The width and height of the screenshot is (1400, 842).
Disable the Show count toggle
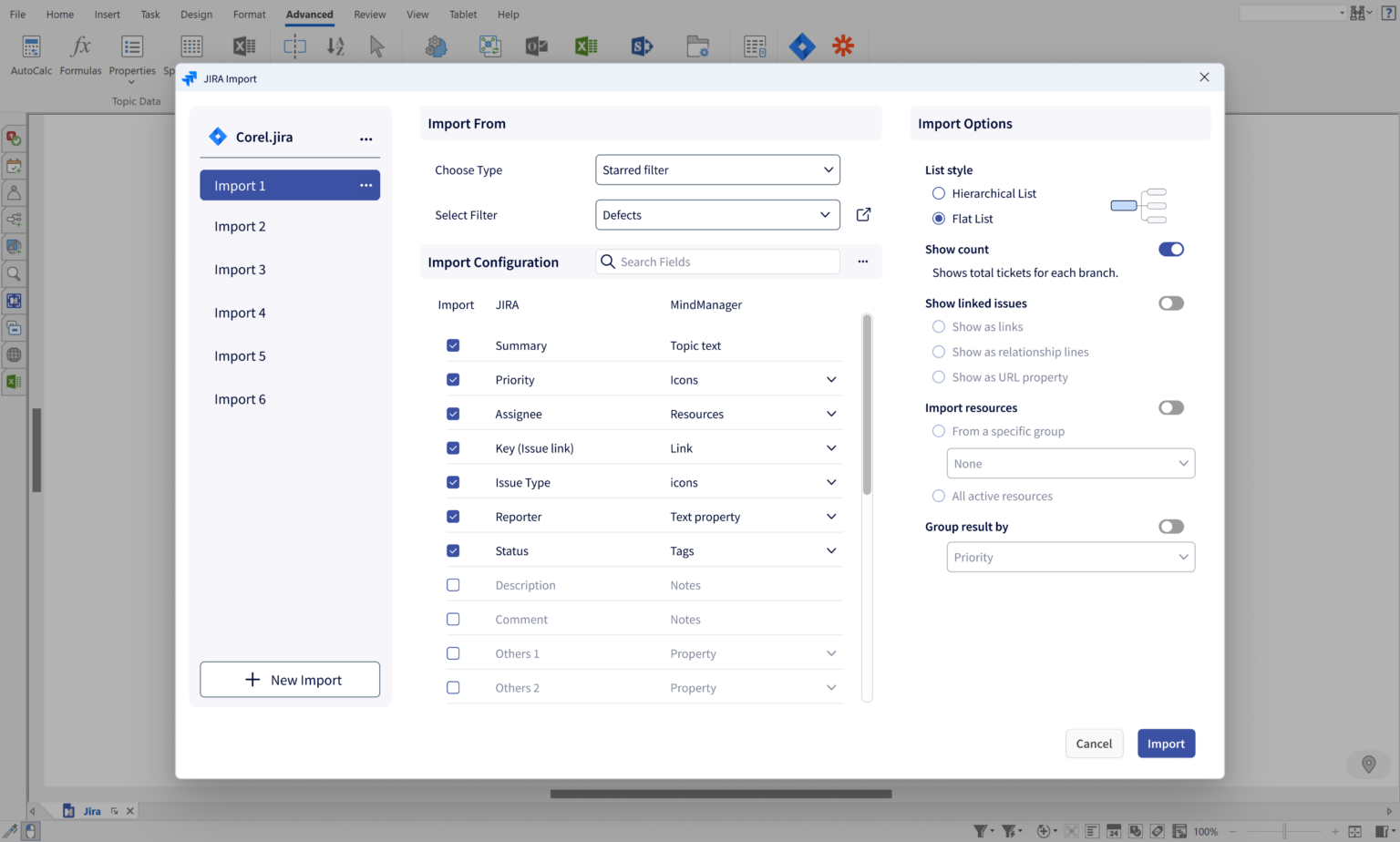pyautogui.click(x=1171, y=249)
